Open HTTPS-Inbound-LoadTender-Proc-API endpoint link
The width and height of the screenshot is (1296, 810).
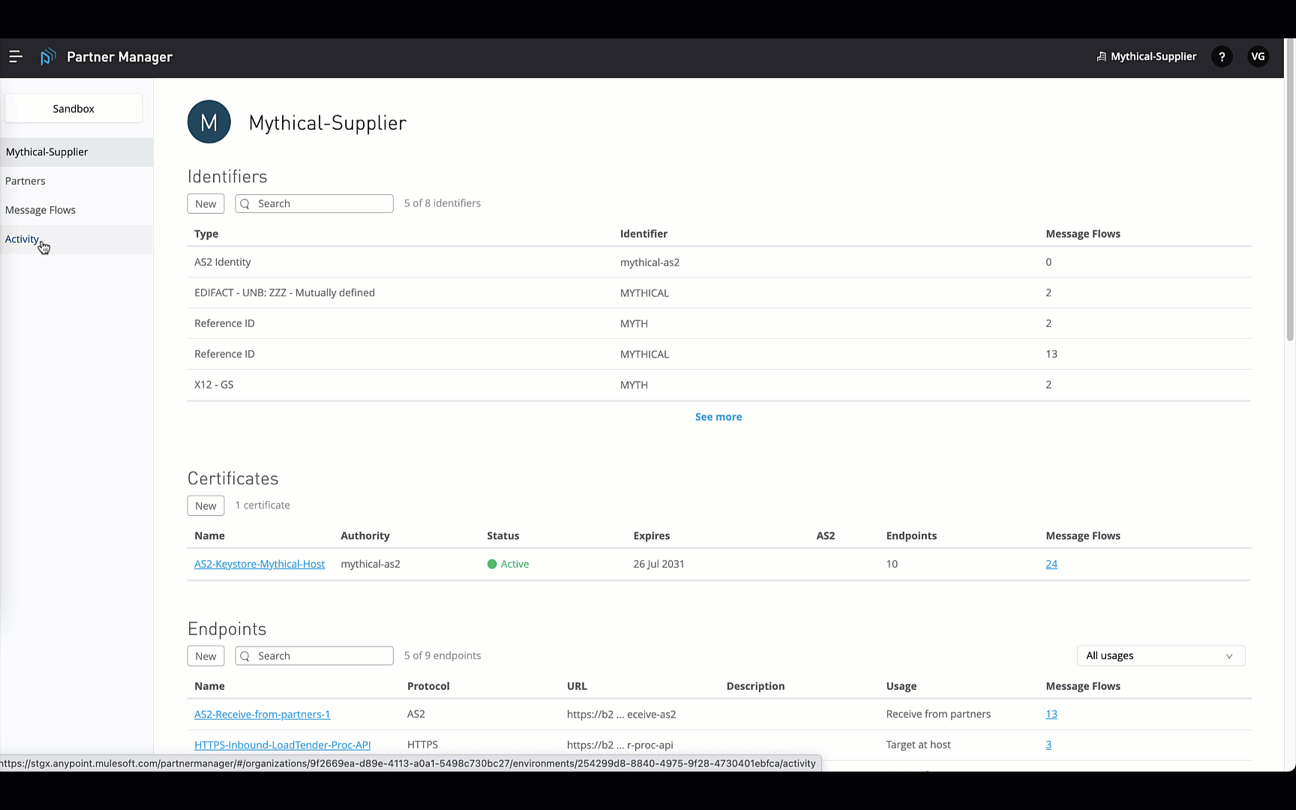coord(282,745)
